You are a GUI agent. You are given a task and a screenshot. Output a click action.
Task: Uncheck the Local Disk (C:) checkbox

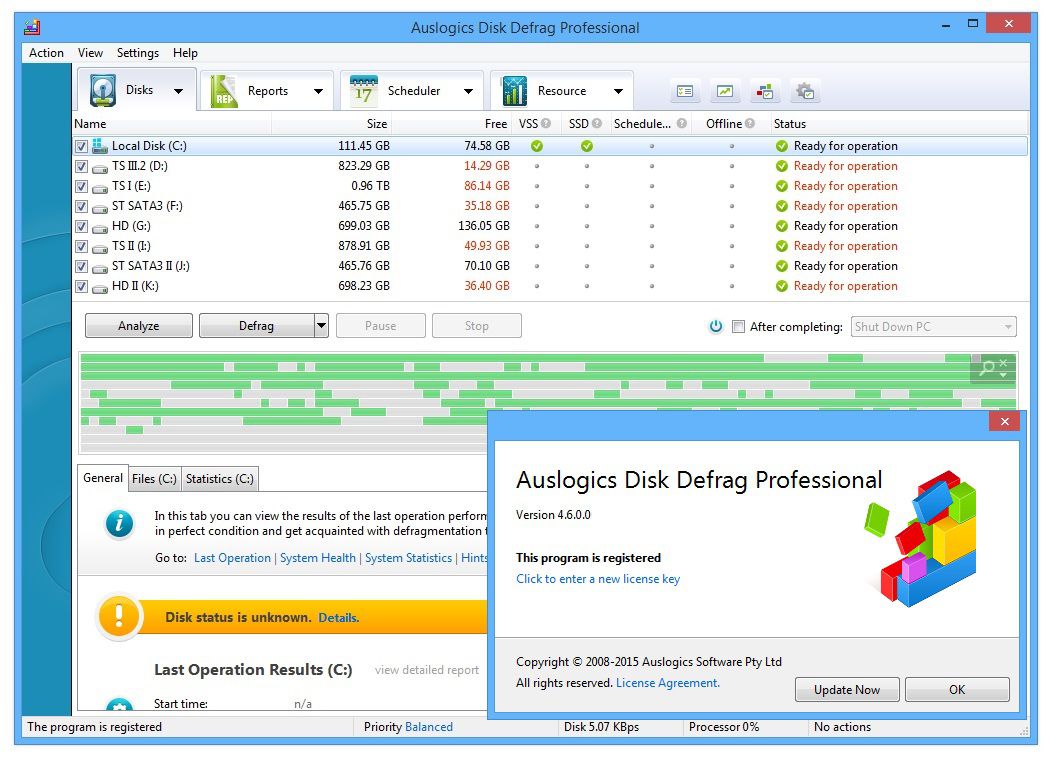pos(81,146)
